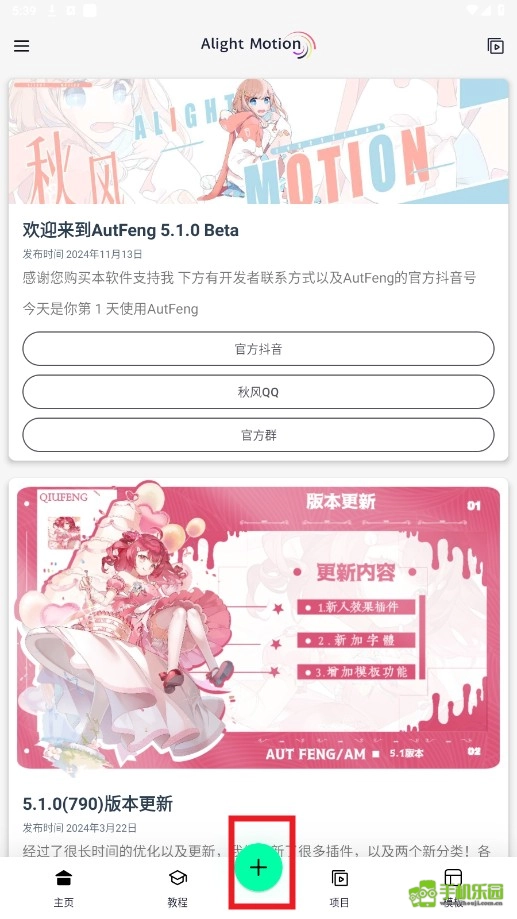Open the pink 版本更新 update banner
This screenshot has width=517, height=919.
coord(258,628)
